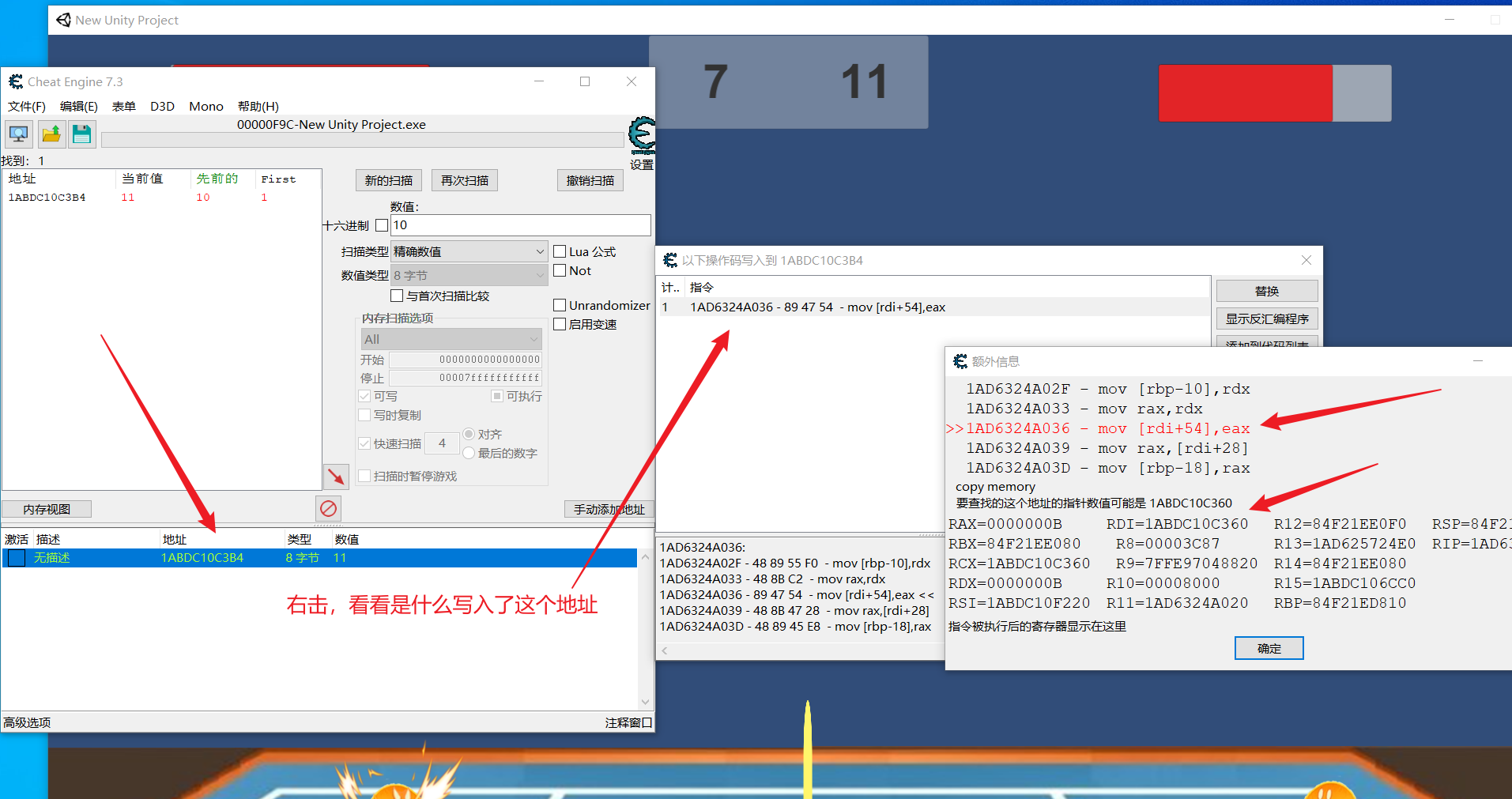Toggle the Not checkbox
The width and height of the screenshot is (1512, 799).
560,270
